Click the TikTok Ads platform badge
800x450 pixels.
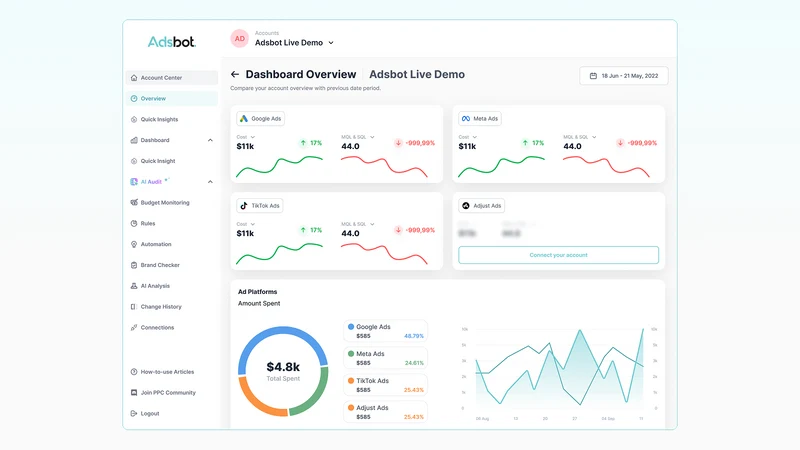pyautogui.click(x=260, y=206)
